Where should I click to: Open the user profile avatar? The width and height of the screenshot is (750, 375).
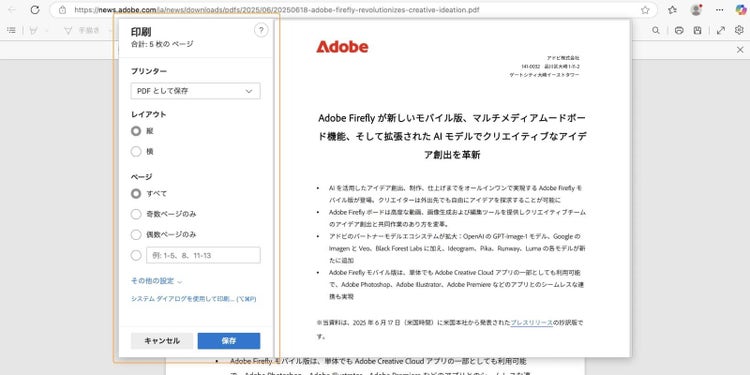pyautogui.click(x=696, y=10)
